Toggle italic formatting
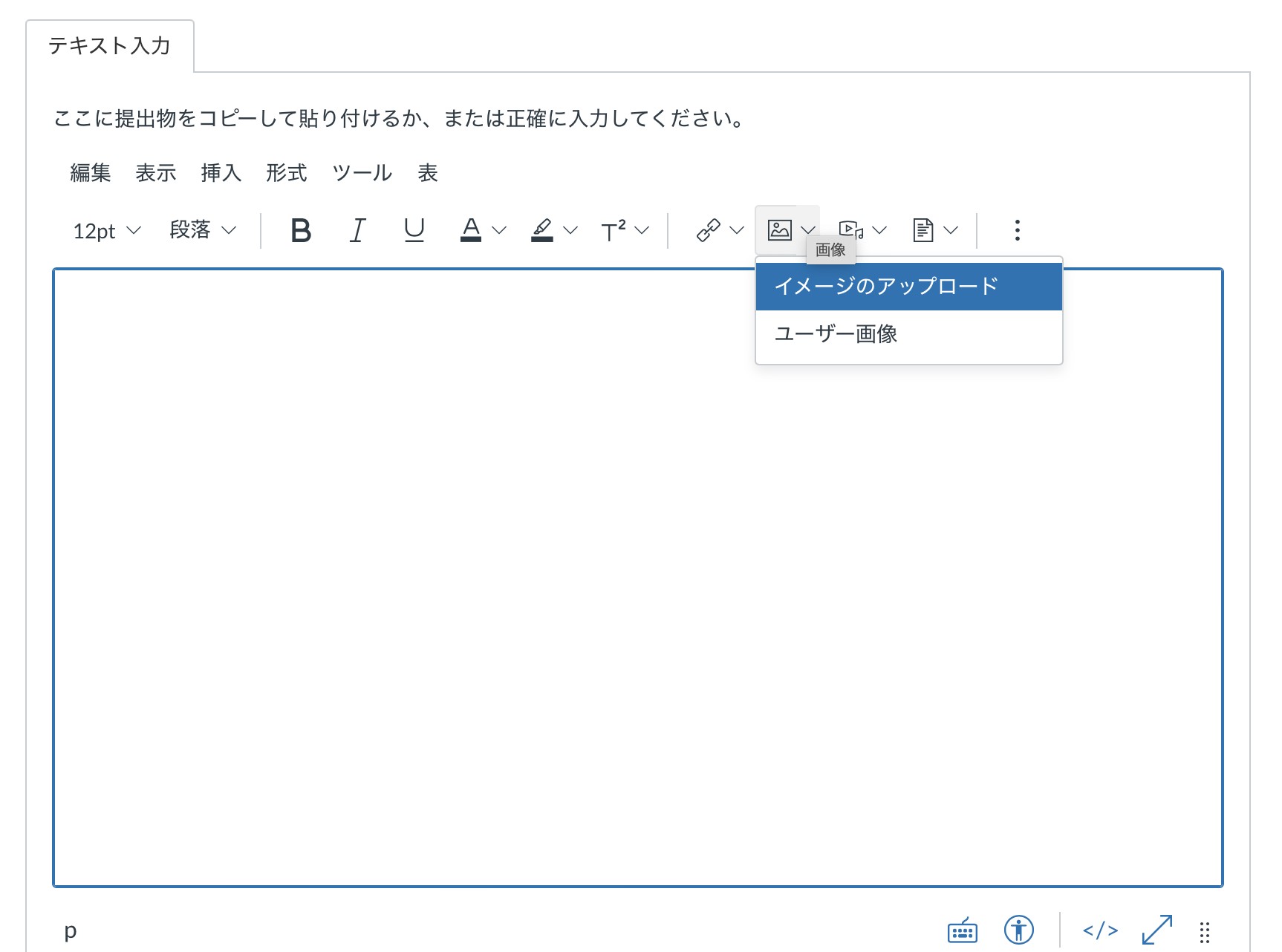 [x=357, y=231]
